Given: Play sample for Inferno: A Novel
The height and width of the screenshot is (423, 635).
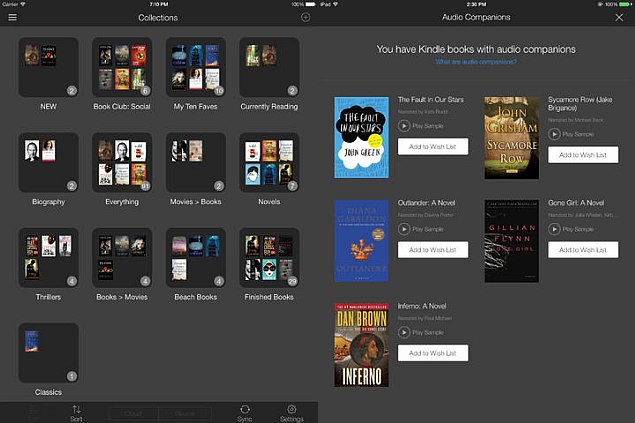Looking at the screenshot, I should pyautogui.click(x=420, y=332).
